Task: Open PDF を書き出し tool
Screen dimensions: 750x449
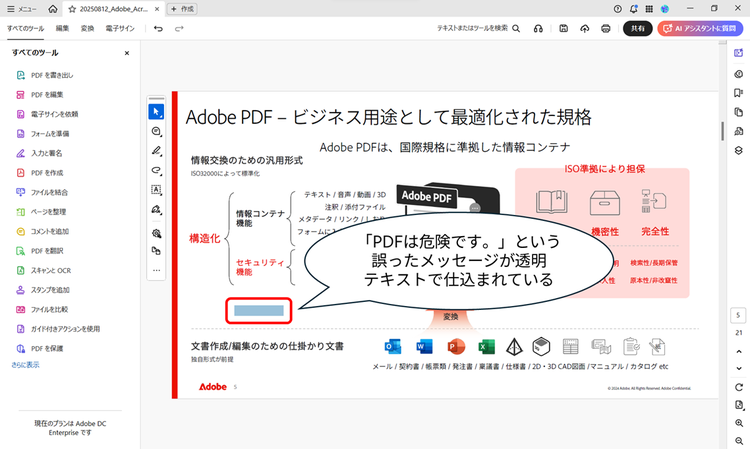Action: (x=45, y=75)
